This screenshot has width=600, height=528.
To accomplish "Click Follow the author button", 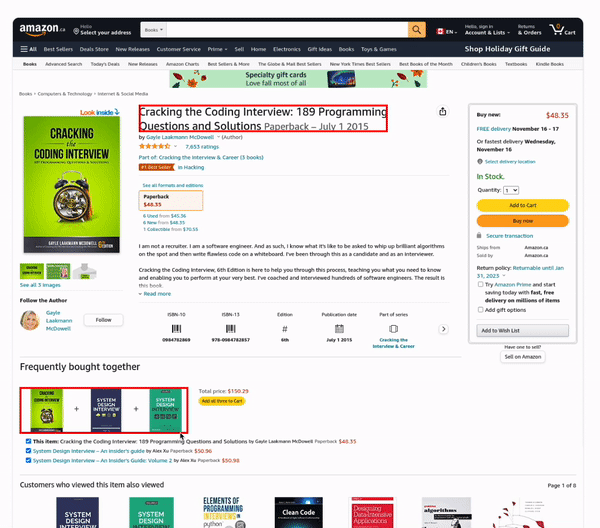I will [x=103, y=320].
